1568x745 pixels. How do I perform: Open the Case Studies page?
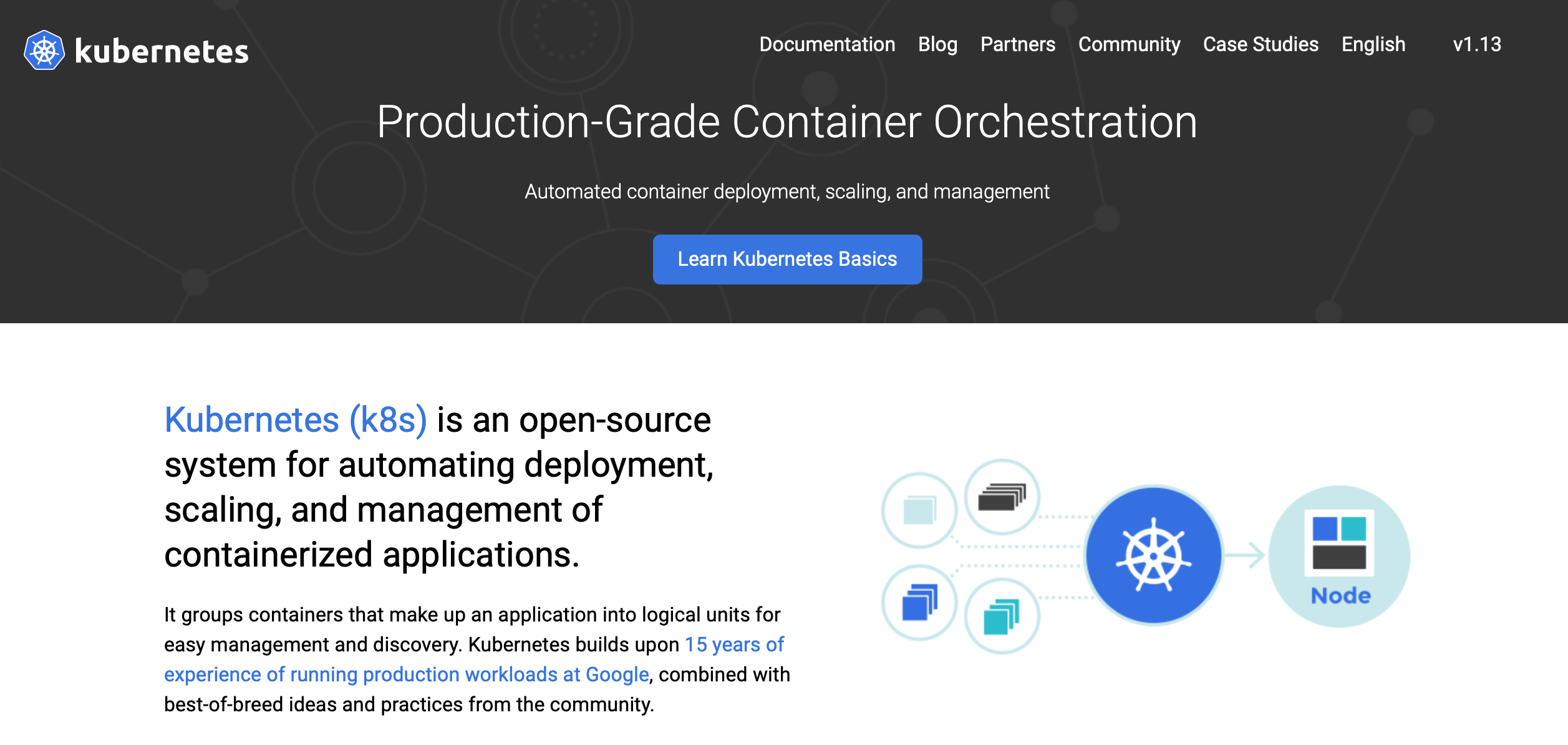[x=1259, y=44]
